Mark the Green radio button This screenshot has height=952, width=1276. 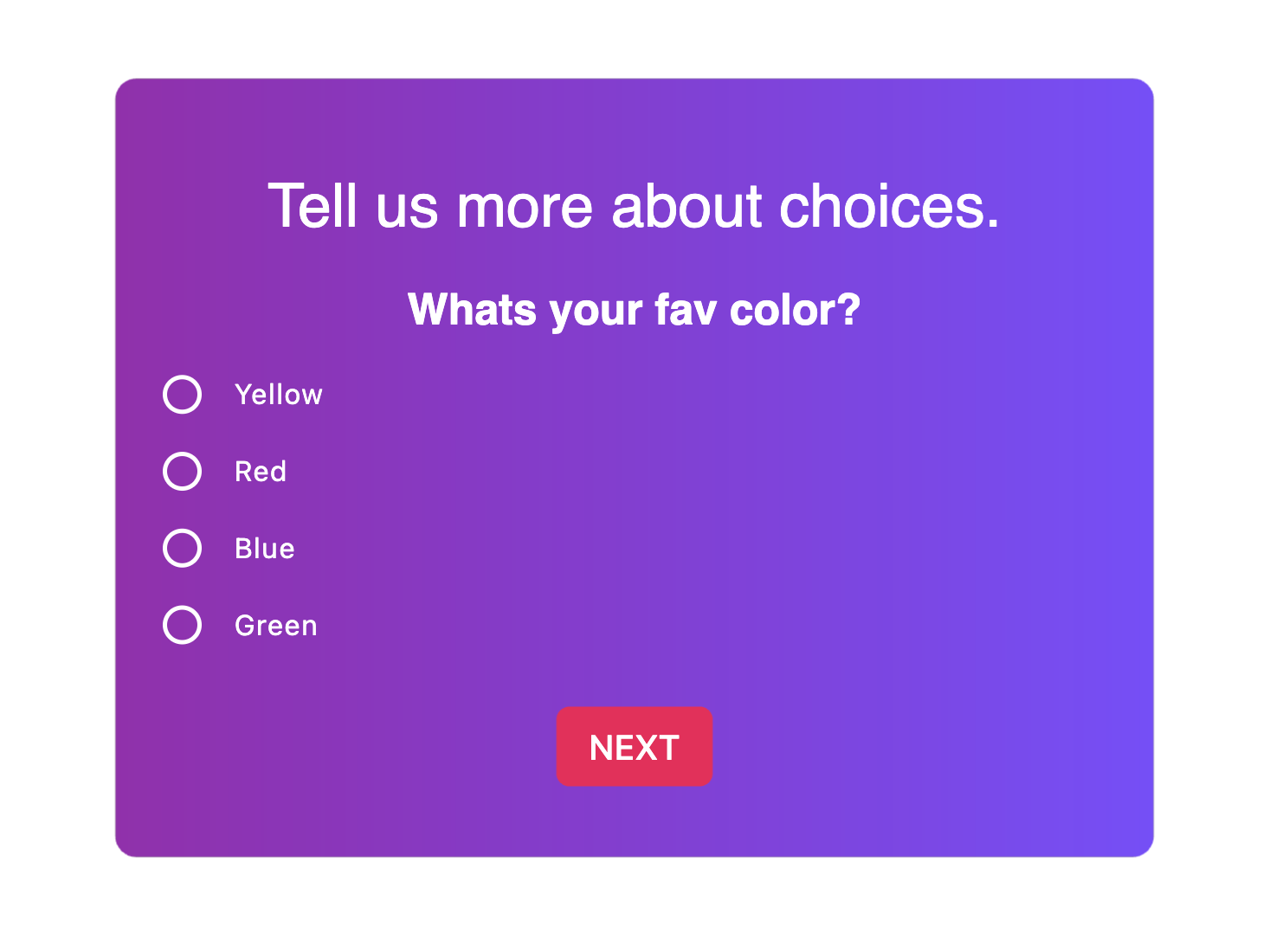tap(183, 626)
